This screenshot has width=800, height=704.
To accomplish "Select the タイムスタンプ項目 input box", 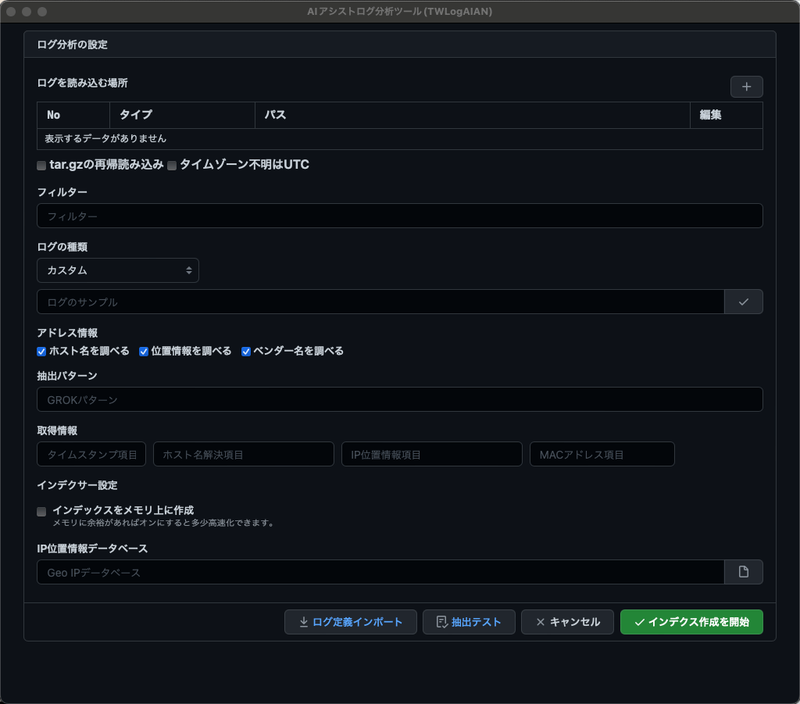I will (x=92, y=454).
